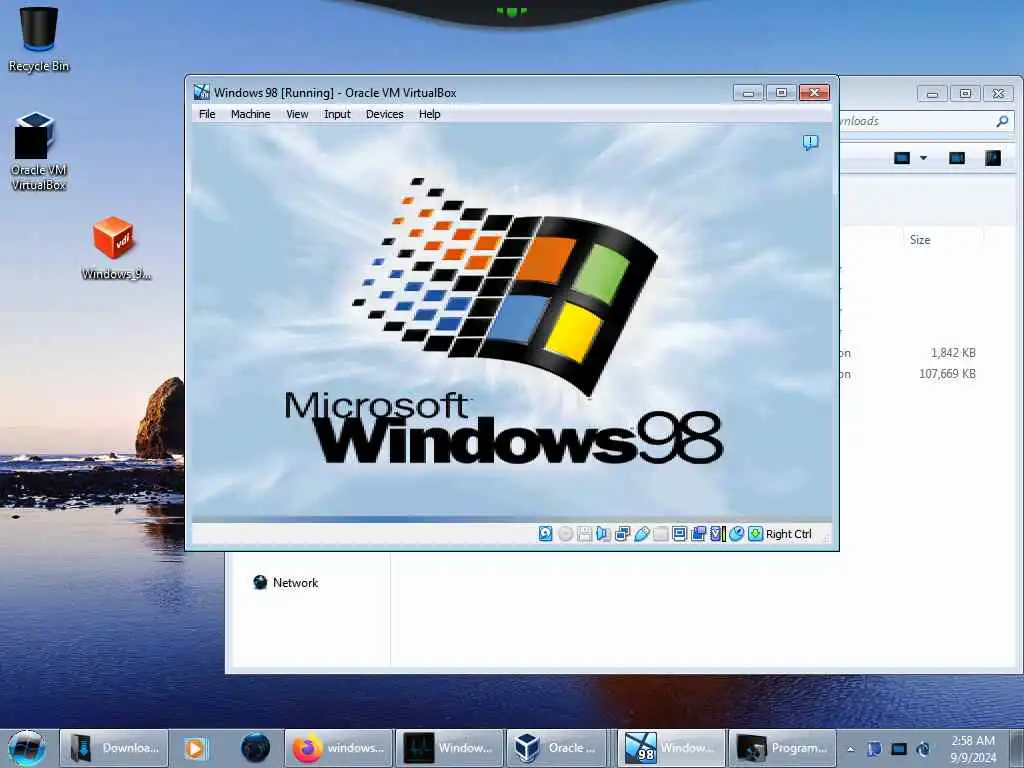Open the media player taskbar icon

195,748
